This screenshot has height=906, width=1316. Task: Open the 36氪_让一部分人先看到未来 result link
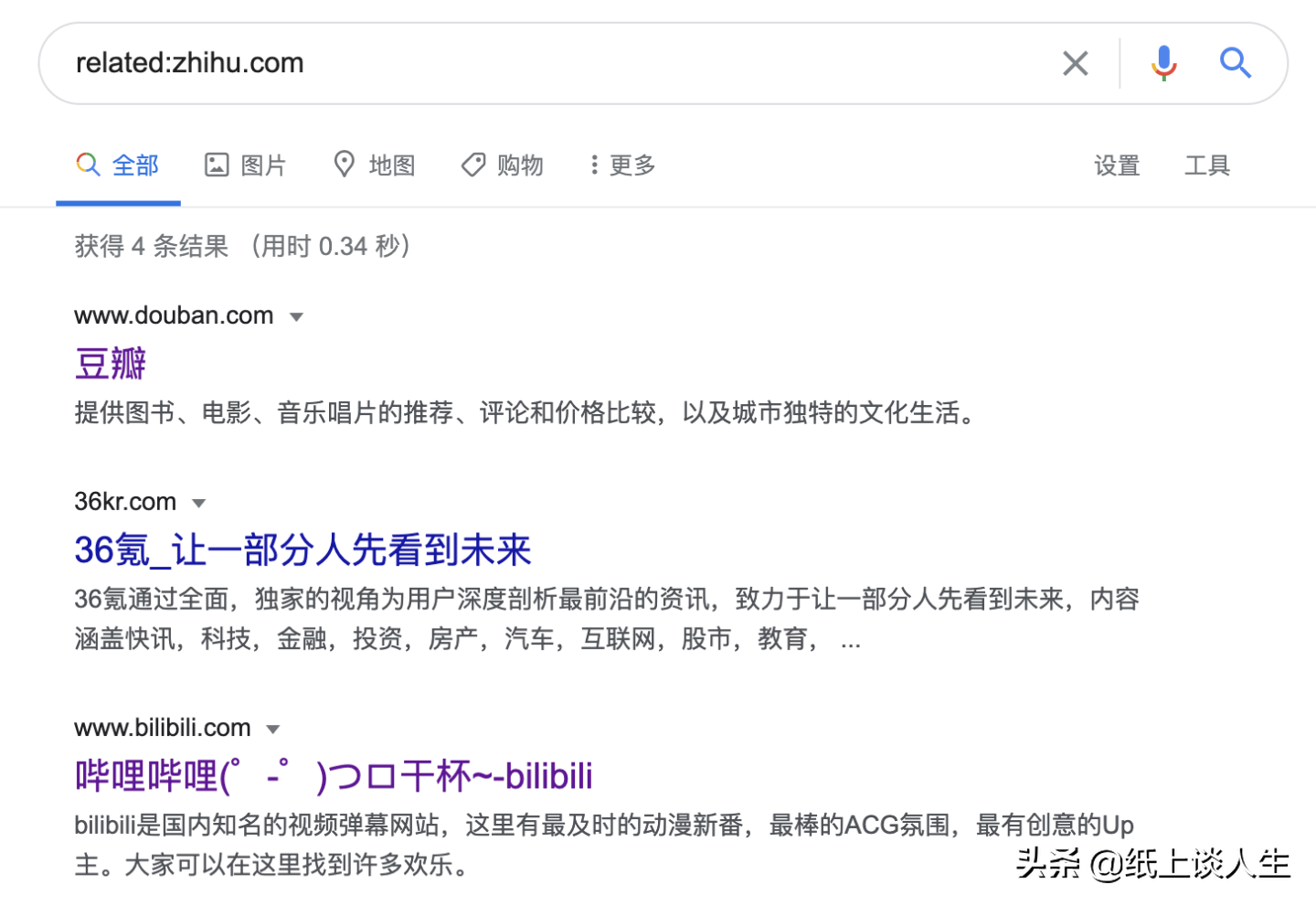coord(302,550)
